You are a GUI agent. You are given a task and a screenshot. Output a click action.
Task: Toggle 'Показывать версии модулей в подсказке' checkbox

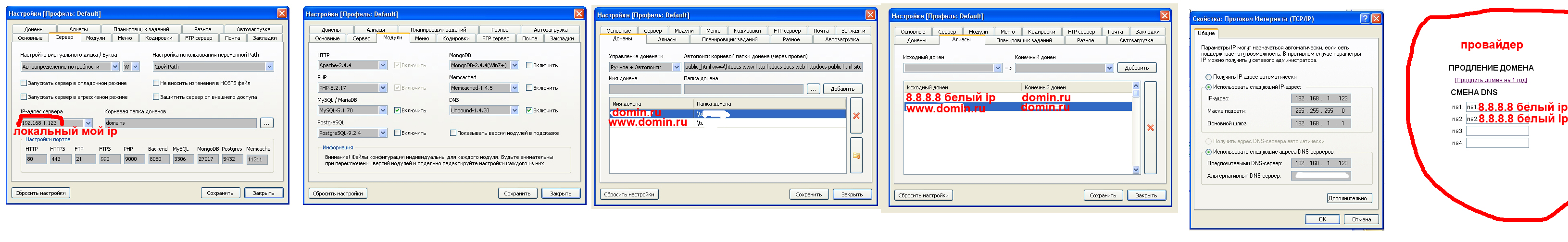(453, 133)
